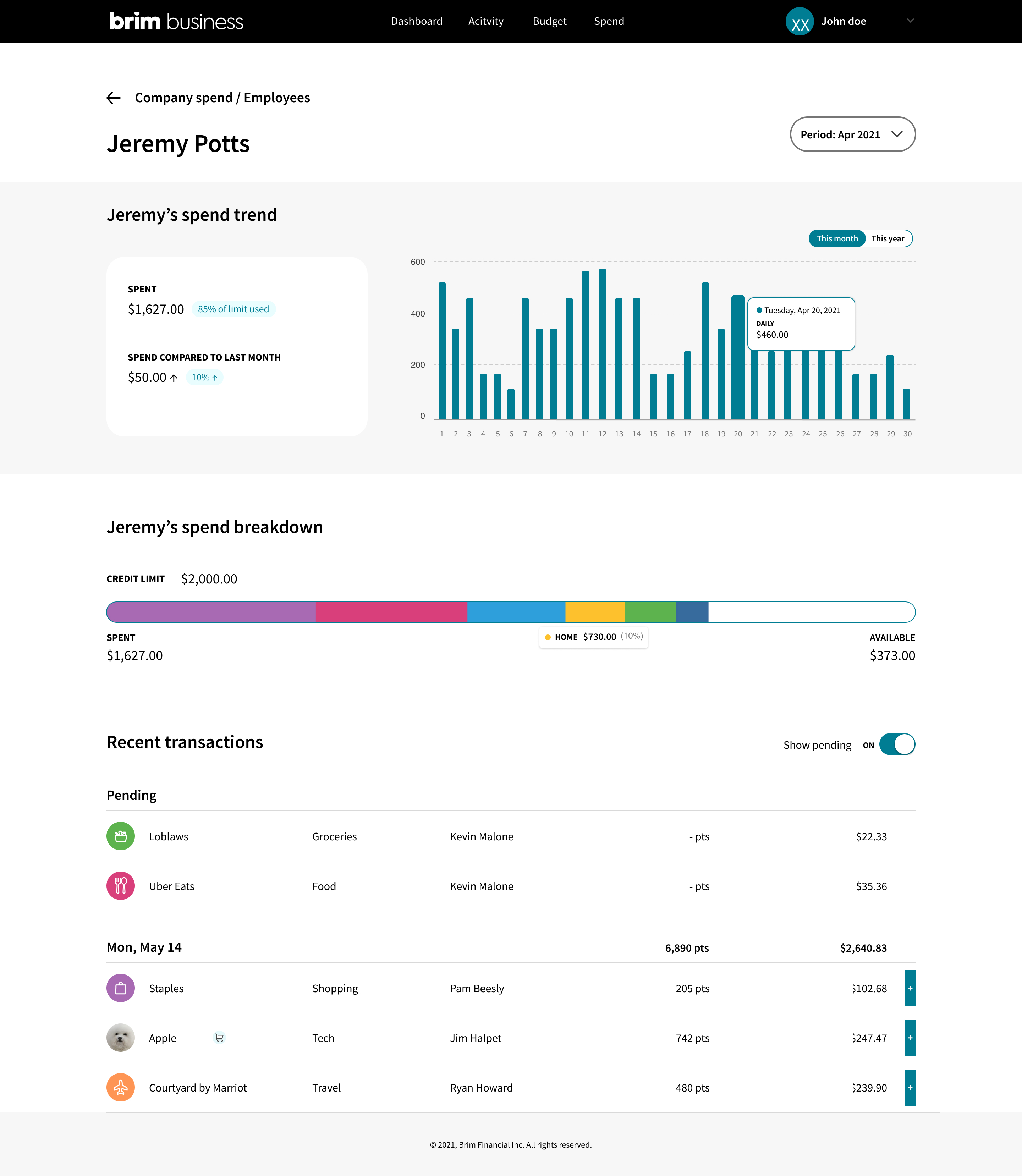Click the Loblaws groceries basket icon
The image size is (1022, 1176).
coord(120,836)
